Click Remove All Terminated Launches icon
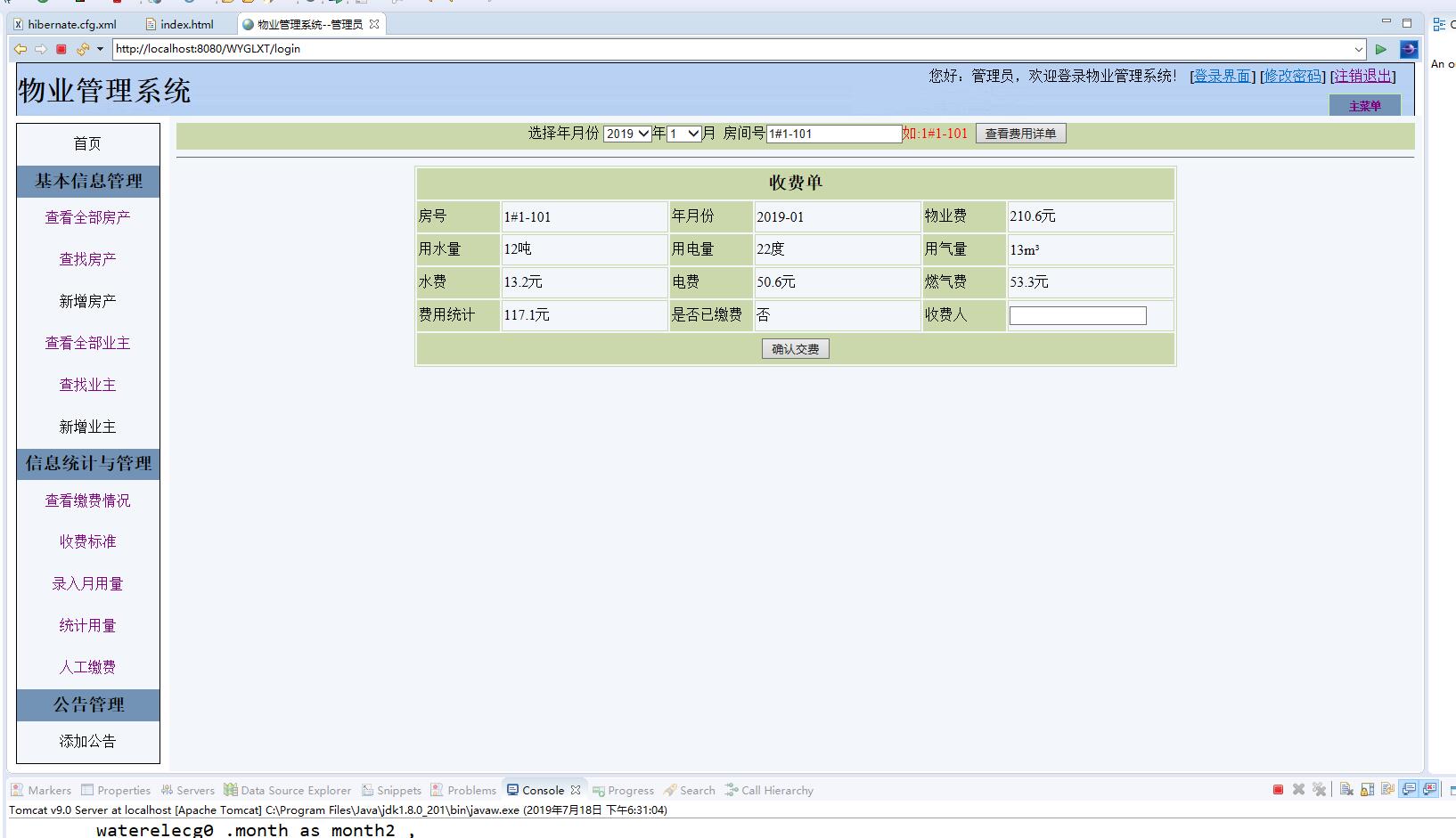1456x838 pixels. pos(1319,790)
